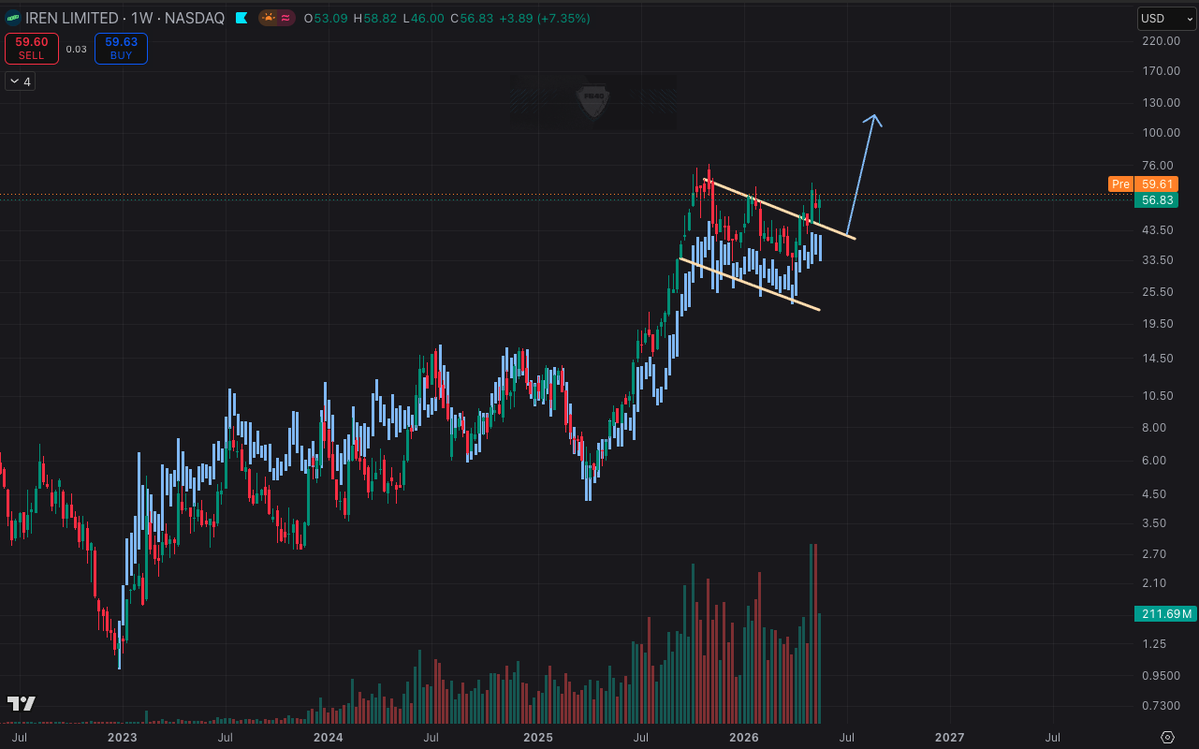This screenshot has height=749, width=1199.
Task: Click the 2023 time axis label
Action: click(x=122, y=738)
